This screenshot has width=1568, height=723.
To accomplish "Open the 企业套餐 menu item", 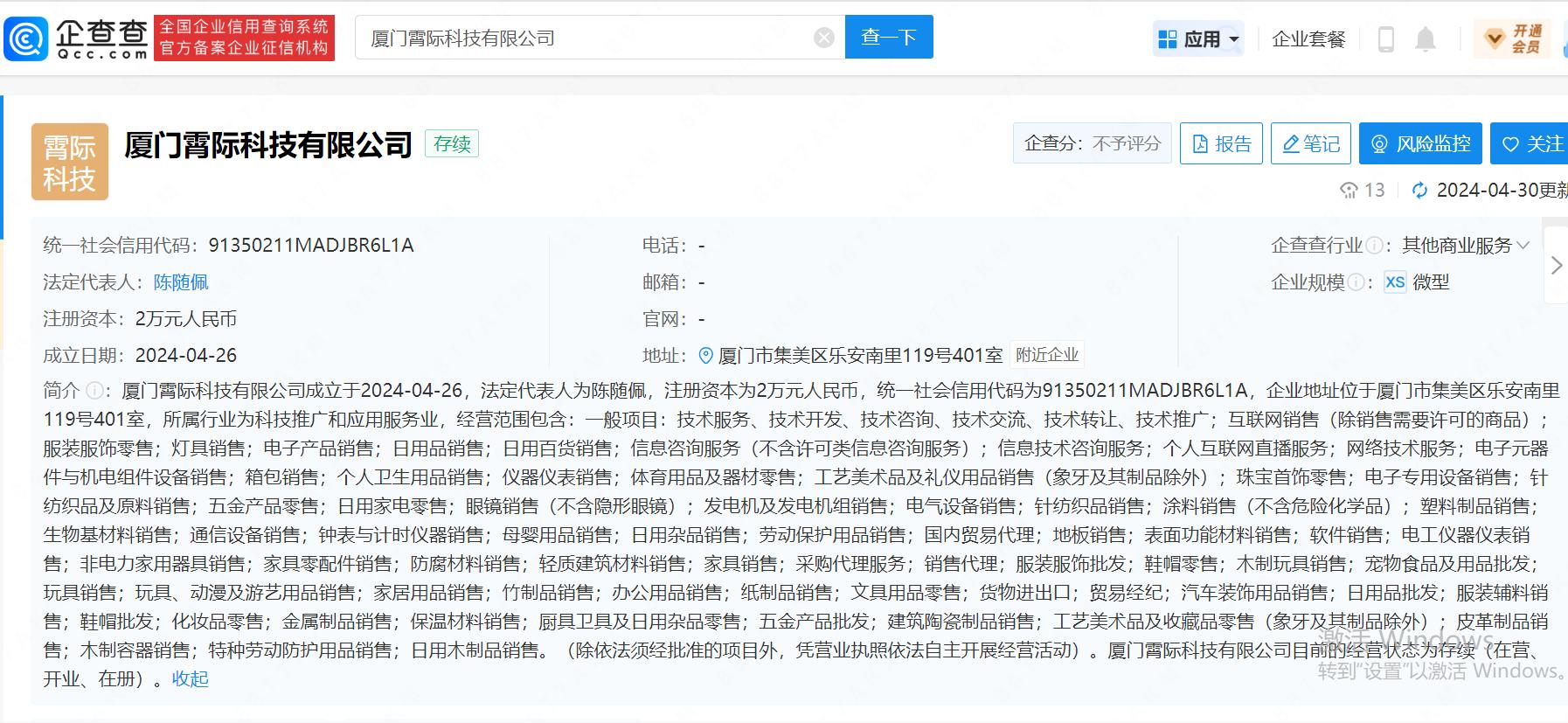I will (1308, 38).
